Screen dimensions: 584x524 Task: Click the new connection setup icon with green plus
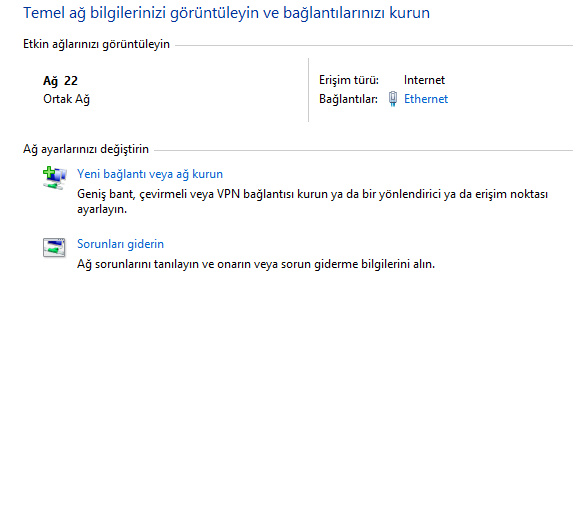pos(54,178)
